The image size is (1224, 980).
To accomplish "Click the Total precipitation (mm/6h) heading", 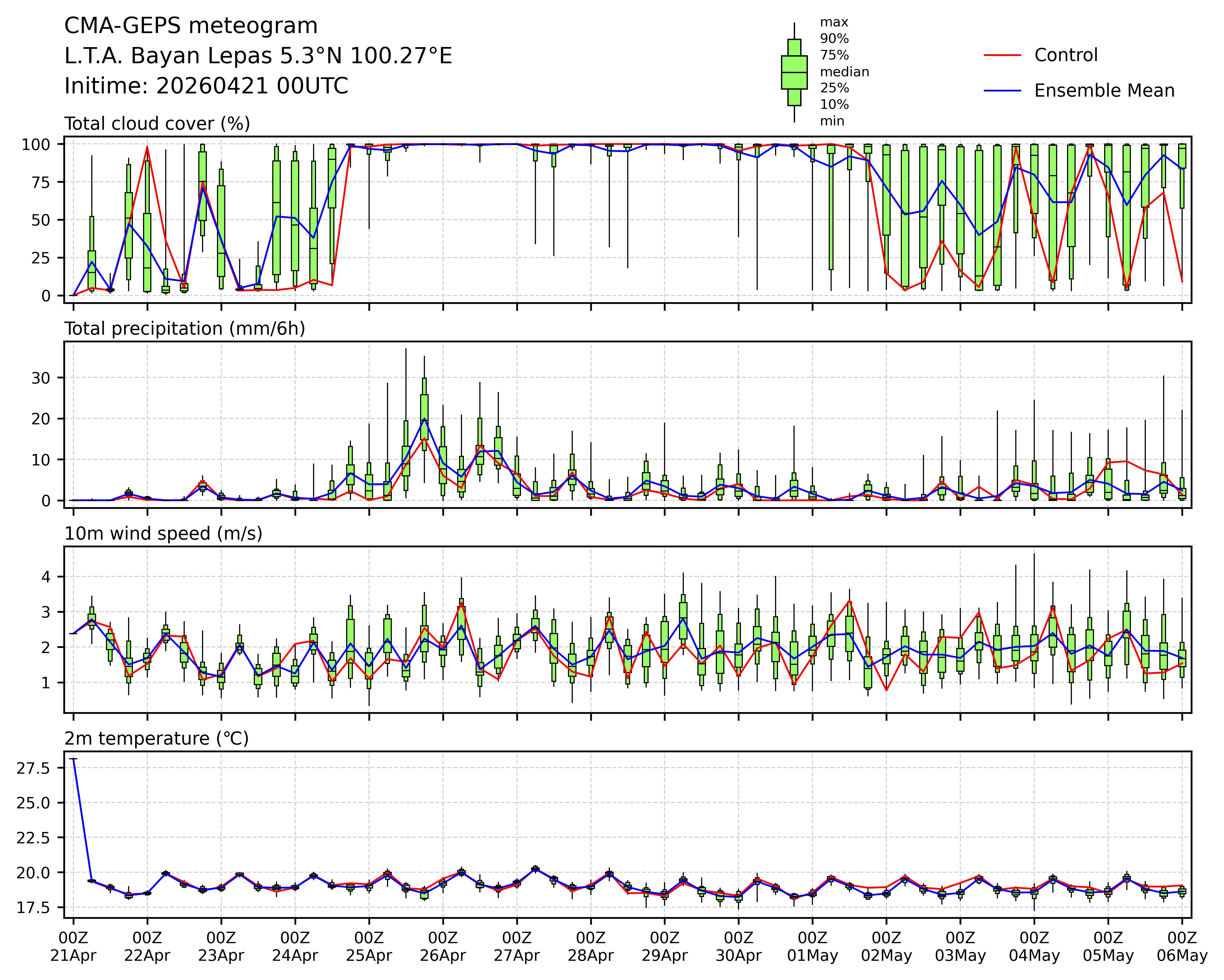I will tap(184, 329).
